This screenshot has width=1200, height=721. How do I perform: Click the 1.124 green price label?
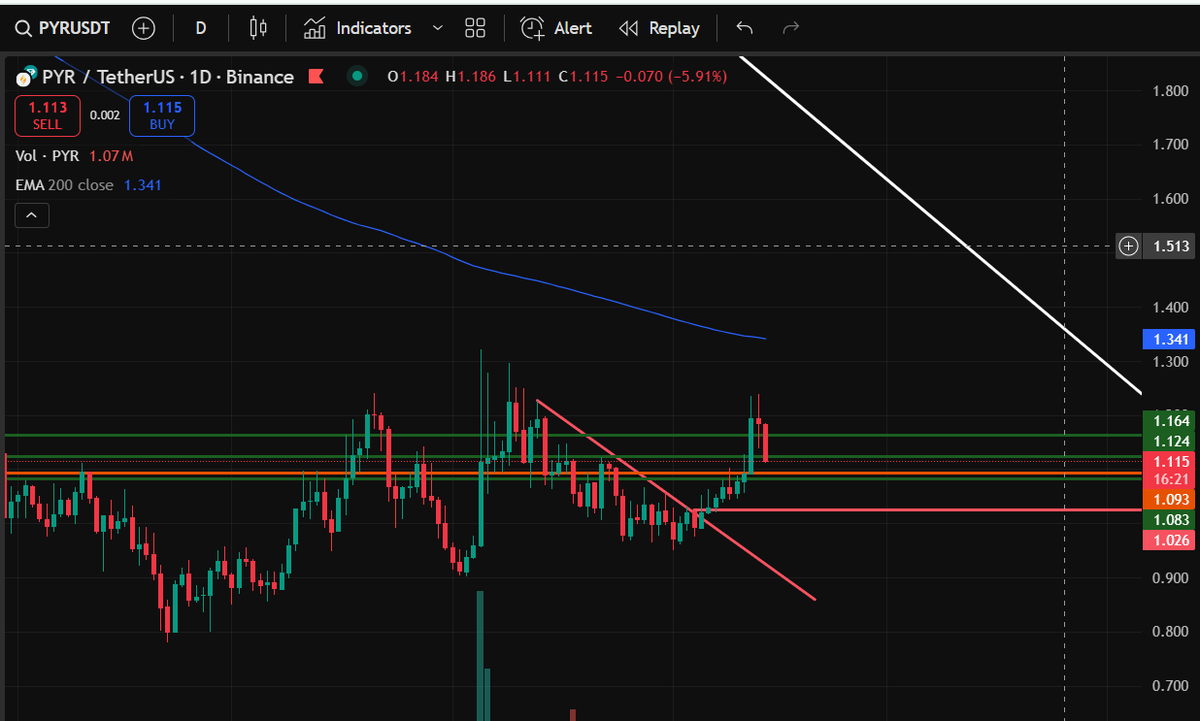(x=1168, y=442)
